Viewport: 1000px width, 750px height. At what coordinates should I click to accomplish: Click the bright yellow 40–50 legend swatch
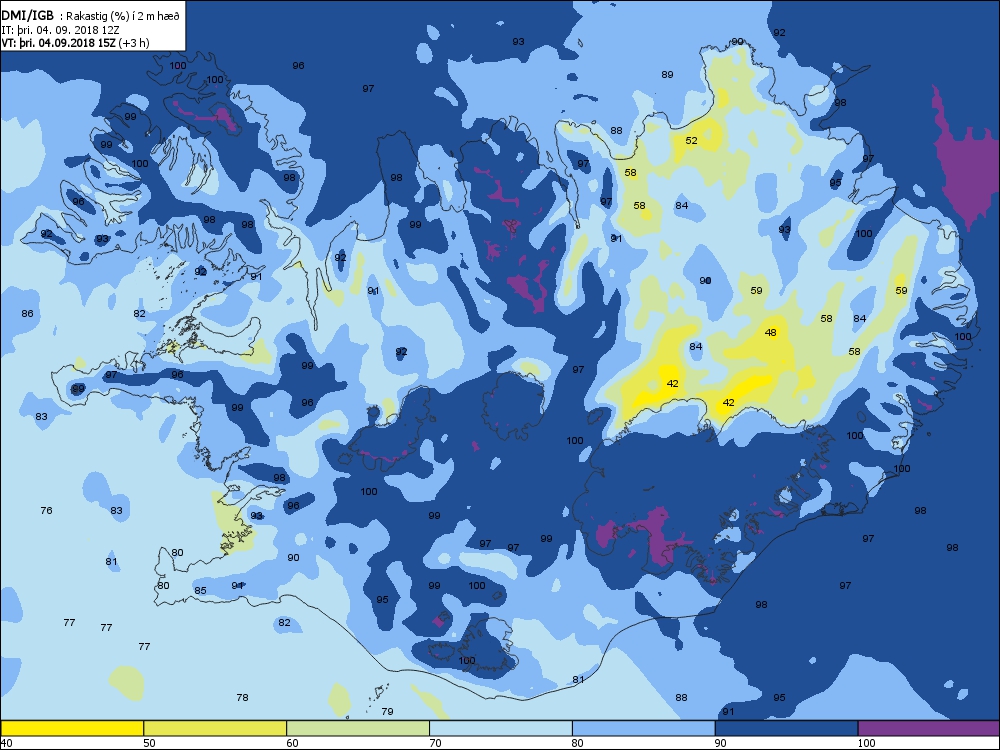pos(72,728)
